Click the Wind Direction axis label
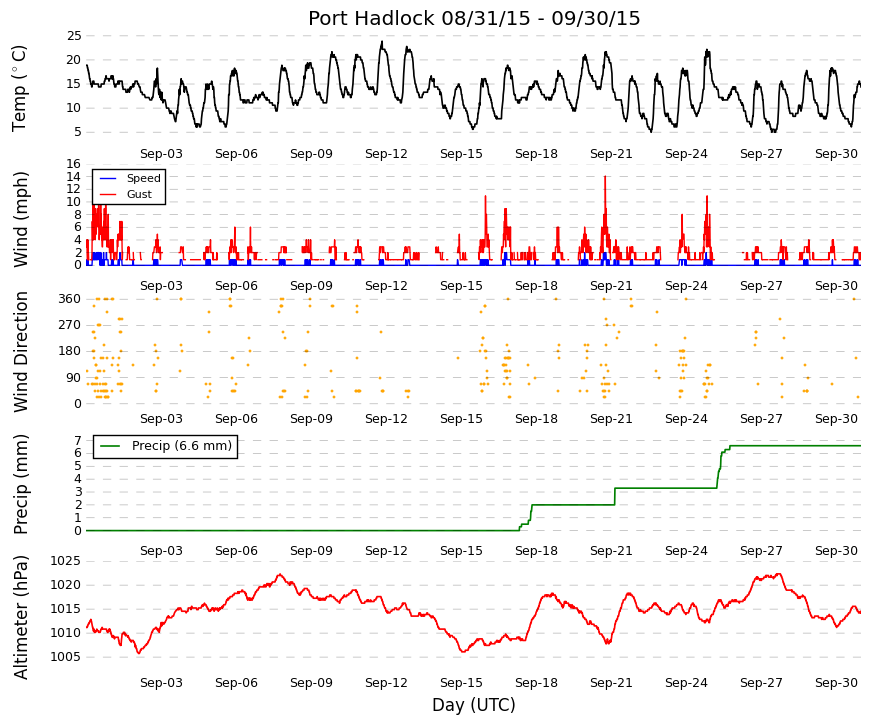The width and height of the screenshot is (871, 725). (20, 352)
